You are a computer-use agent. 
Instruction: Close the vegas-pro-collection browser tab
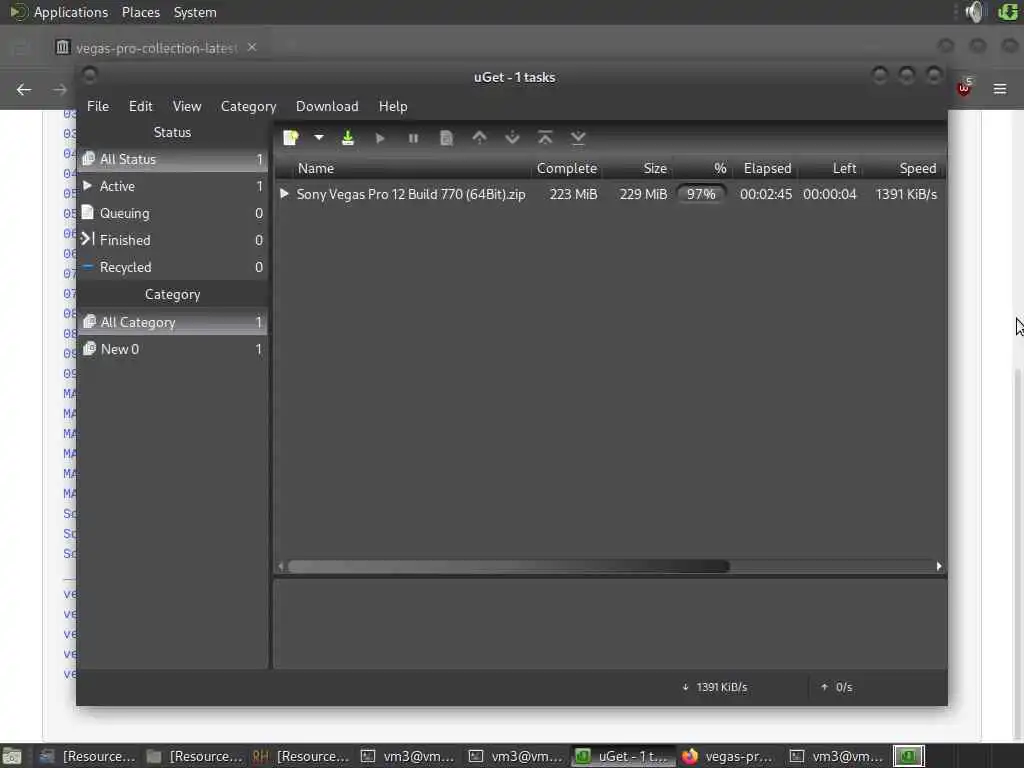(252, 47)
